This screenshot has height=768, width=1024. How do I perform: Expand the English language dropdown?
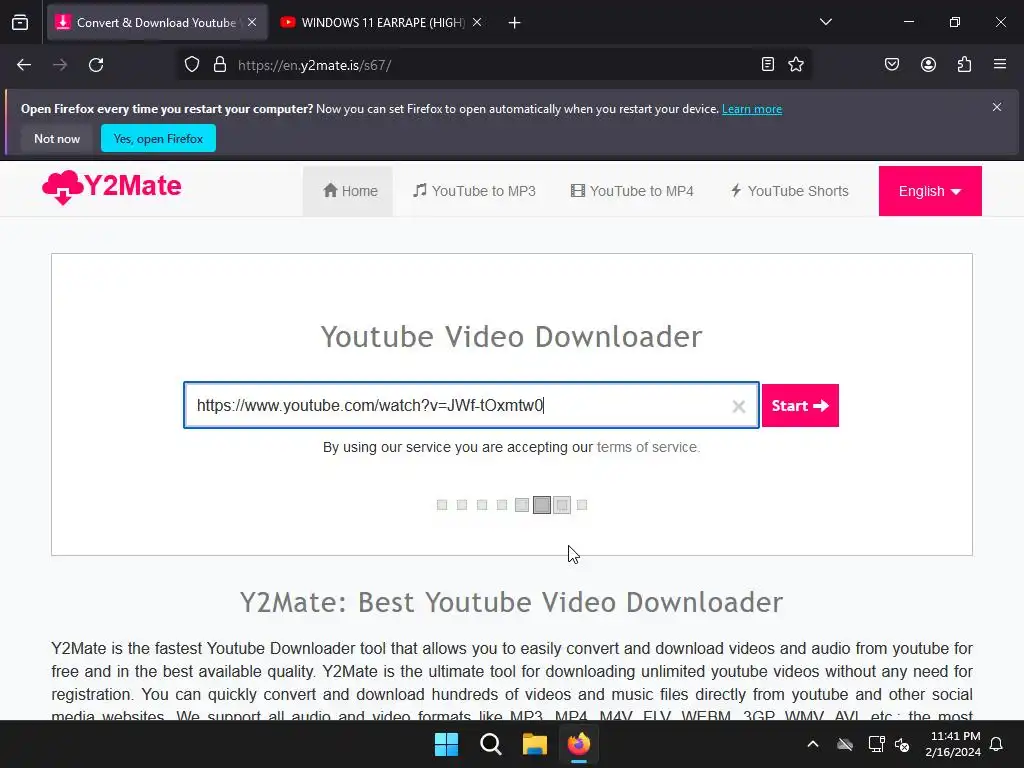coord(930,191)
